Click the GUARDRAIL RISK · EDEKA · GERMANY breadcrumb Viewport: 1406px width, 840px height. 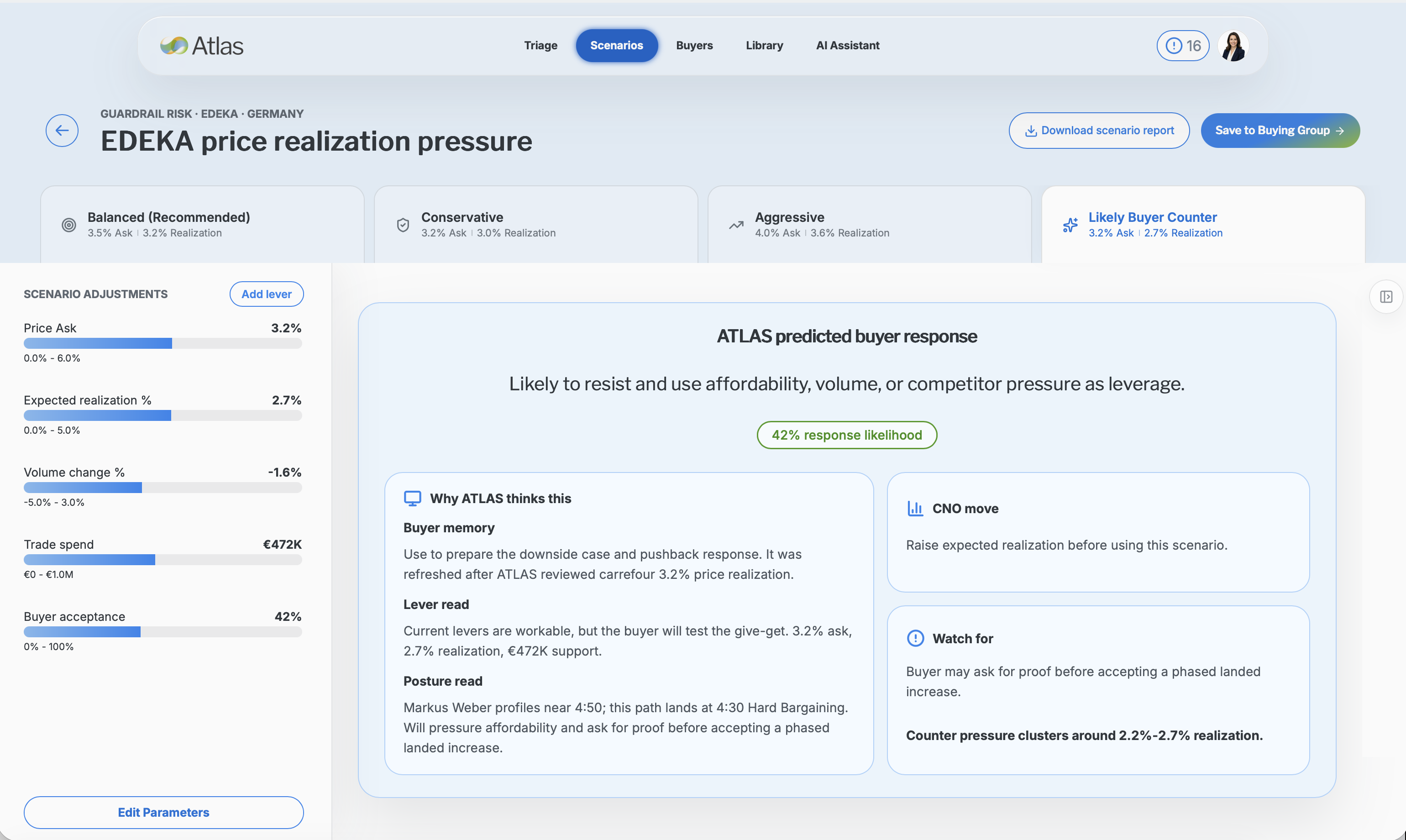202,114
